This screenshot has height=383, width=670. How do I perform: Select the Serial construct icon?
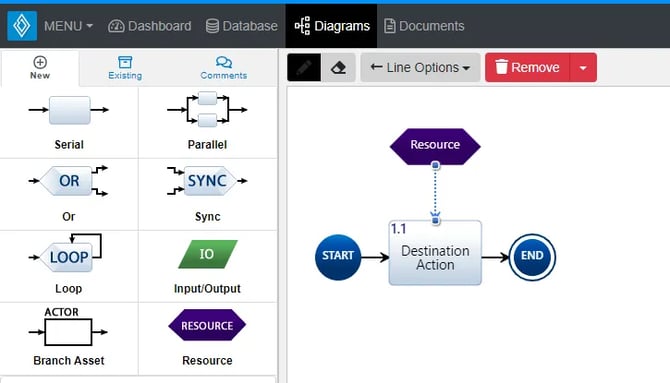69,110
